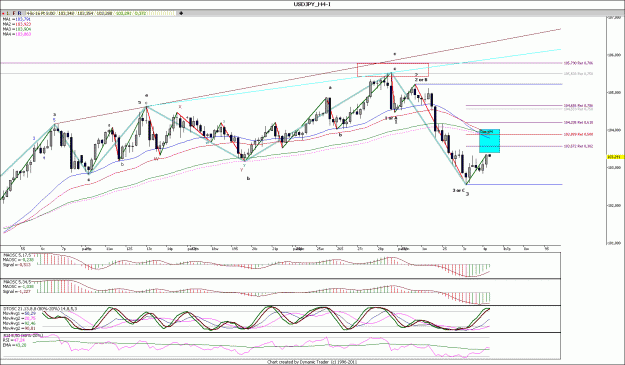Viewport: 625px width, 365px height.
Task: Select the date/time field in the data bar
Action: click(x=41, y=13)
